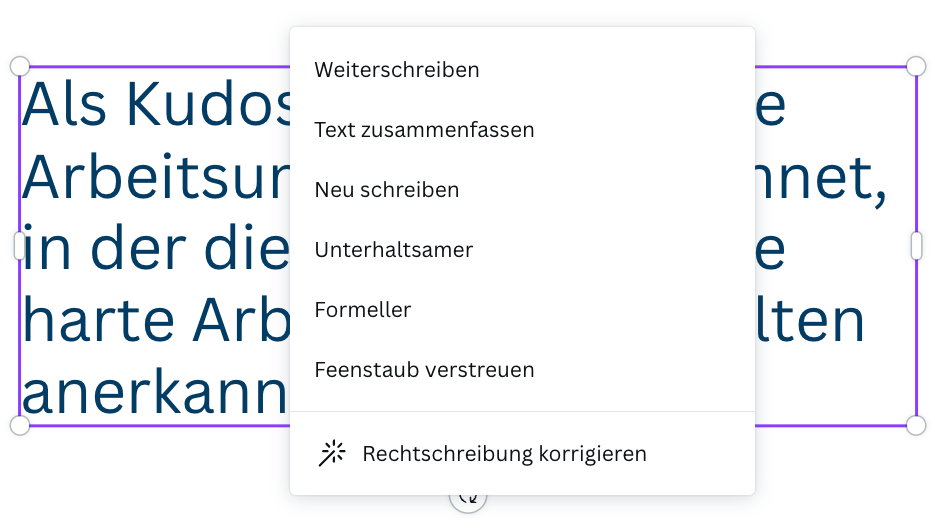Click the word "Kudos" in the first line
935x530 pixels.
[210, 102]
